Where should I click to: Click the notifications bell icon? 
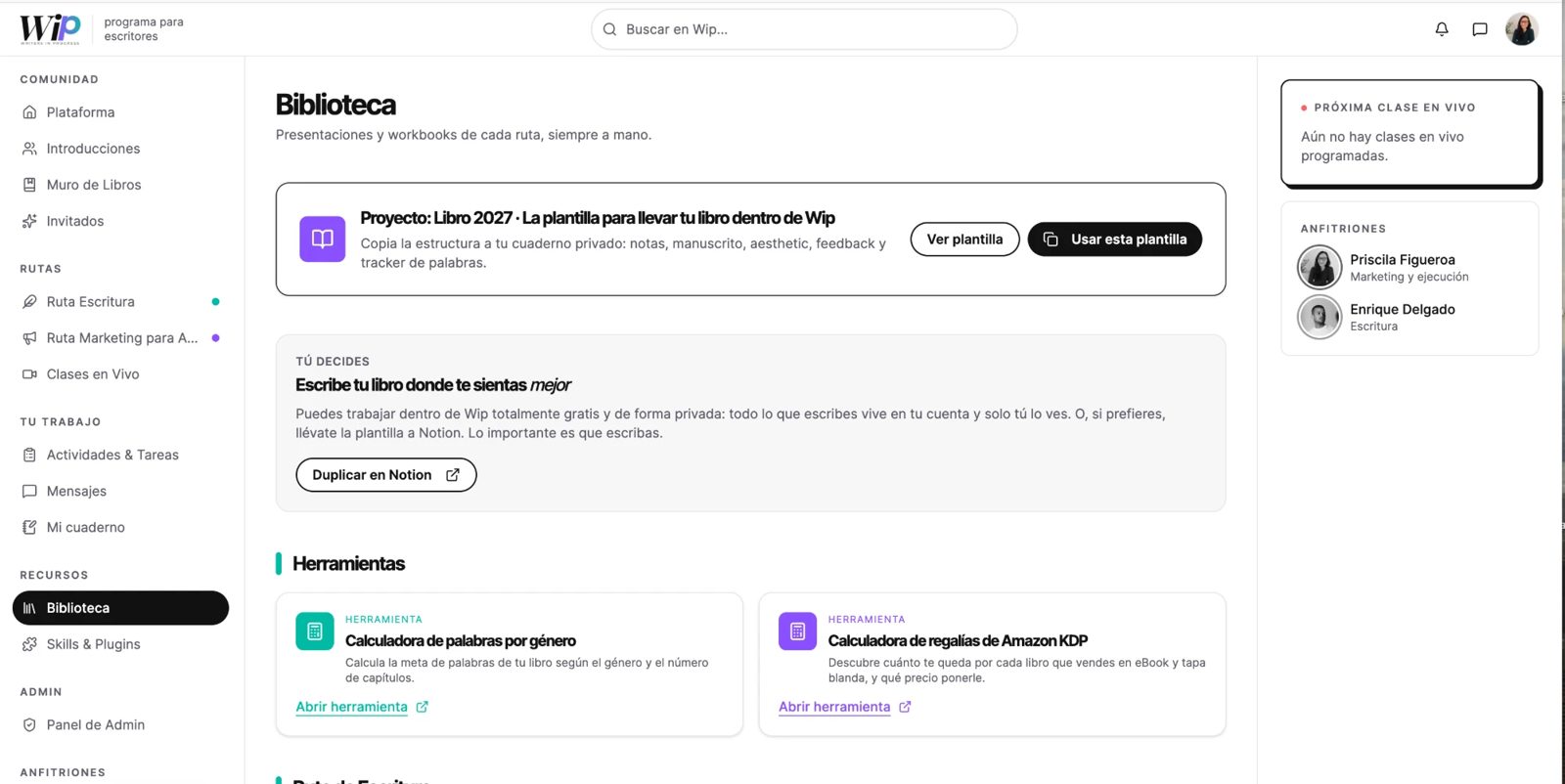(x=1442, y=29)
